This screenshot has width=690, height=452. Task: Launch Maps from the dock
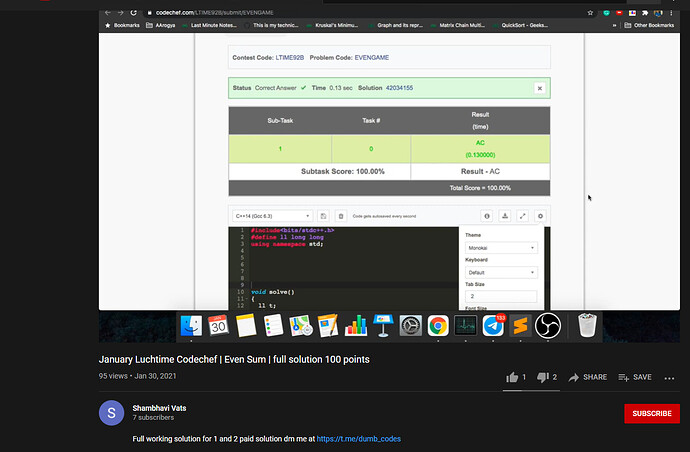tap(301, 326)
